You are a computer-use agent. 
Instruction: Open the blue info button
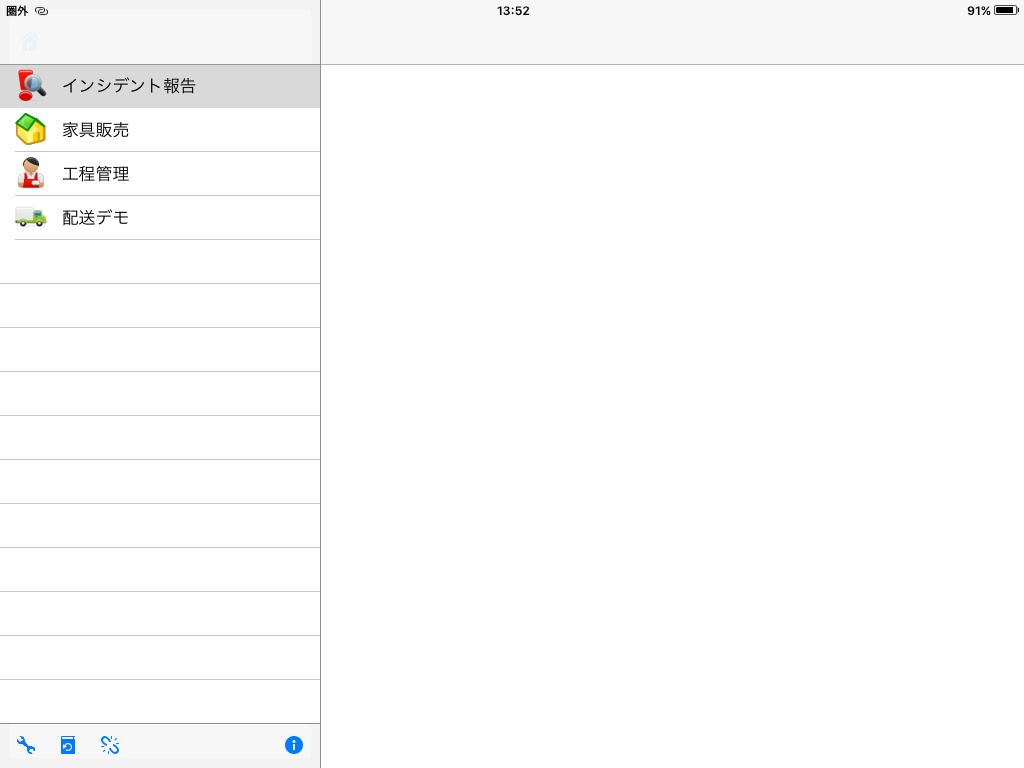(x=293, y=745)
